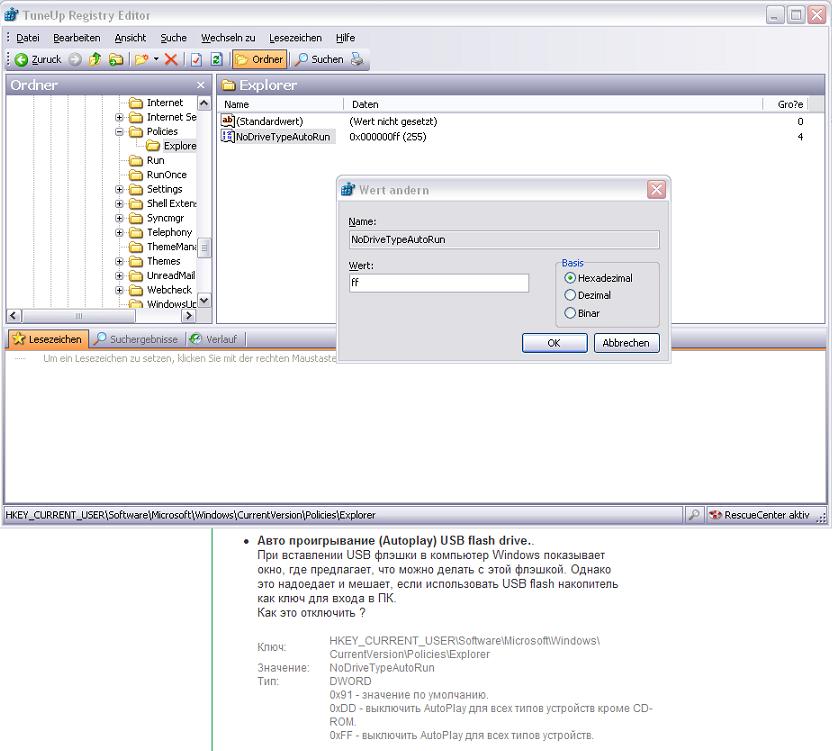The height and width of the screenshot is (751, 832).
Task: Switch to the Suchergebnisse tab
Action: 136,339
